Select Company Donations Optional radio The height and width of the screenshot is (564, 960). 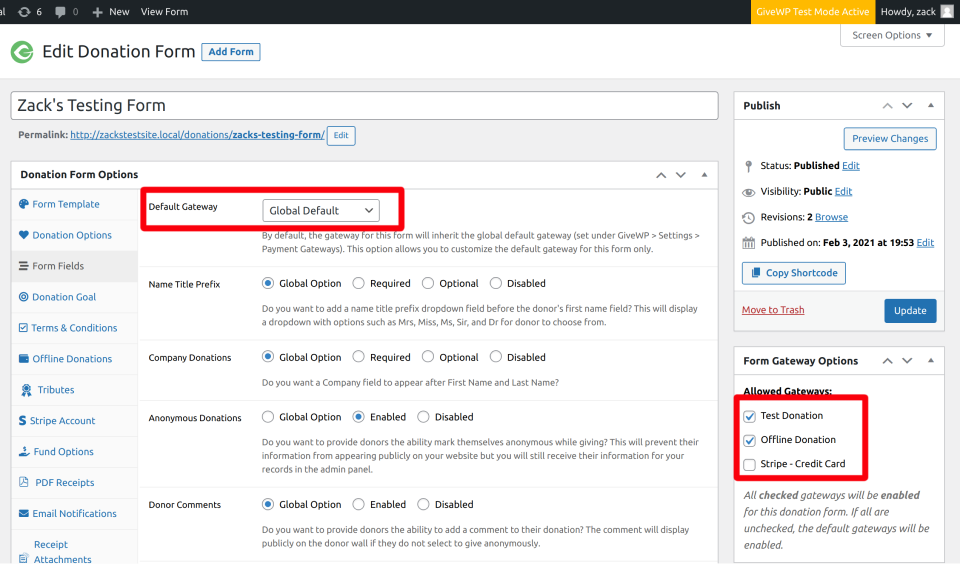point(428,356)
